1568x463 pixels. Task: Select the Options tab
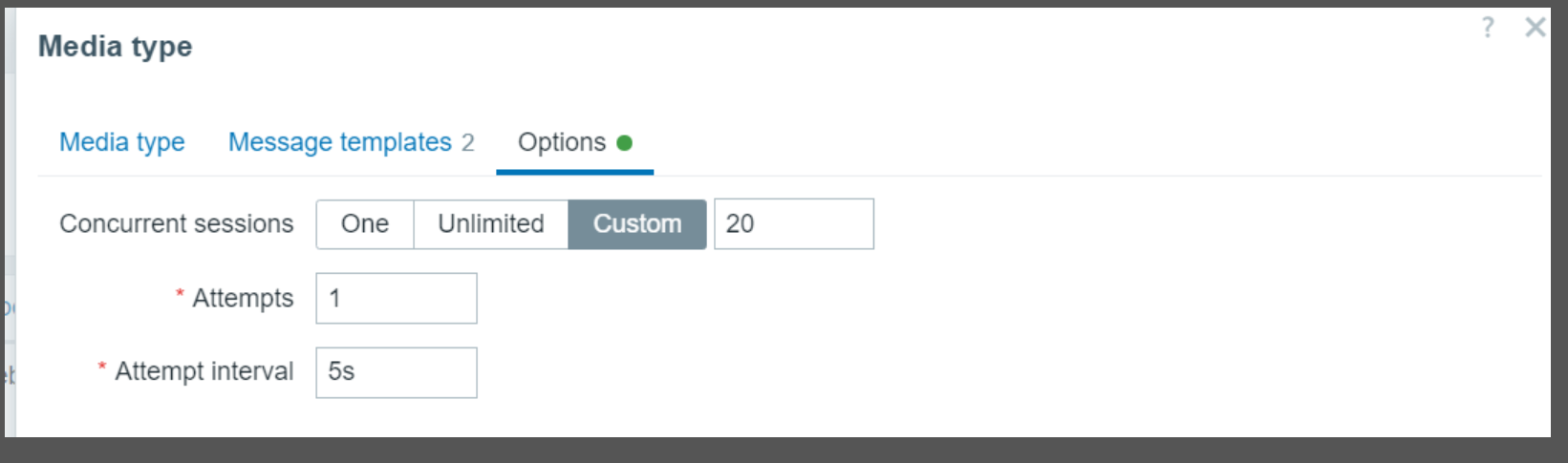562,142
